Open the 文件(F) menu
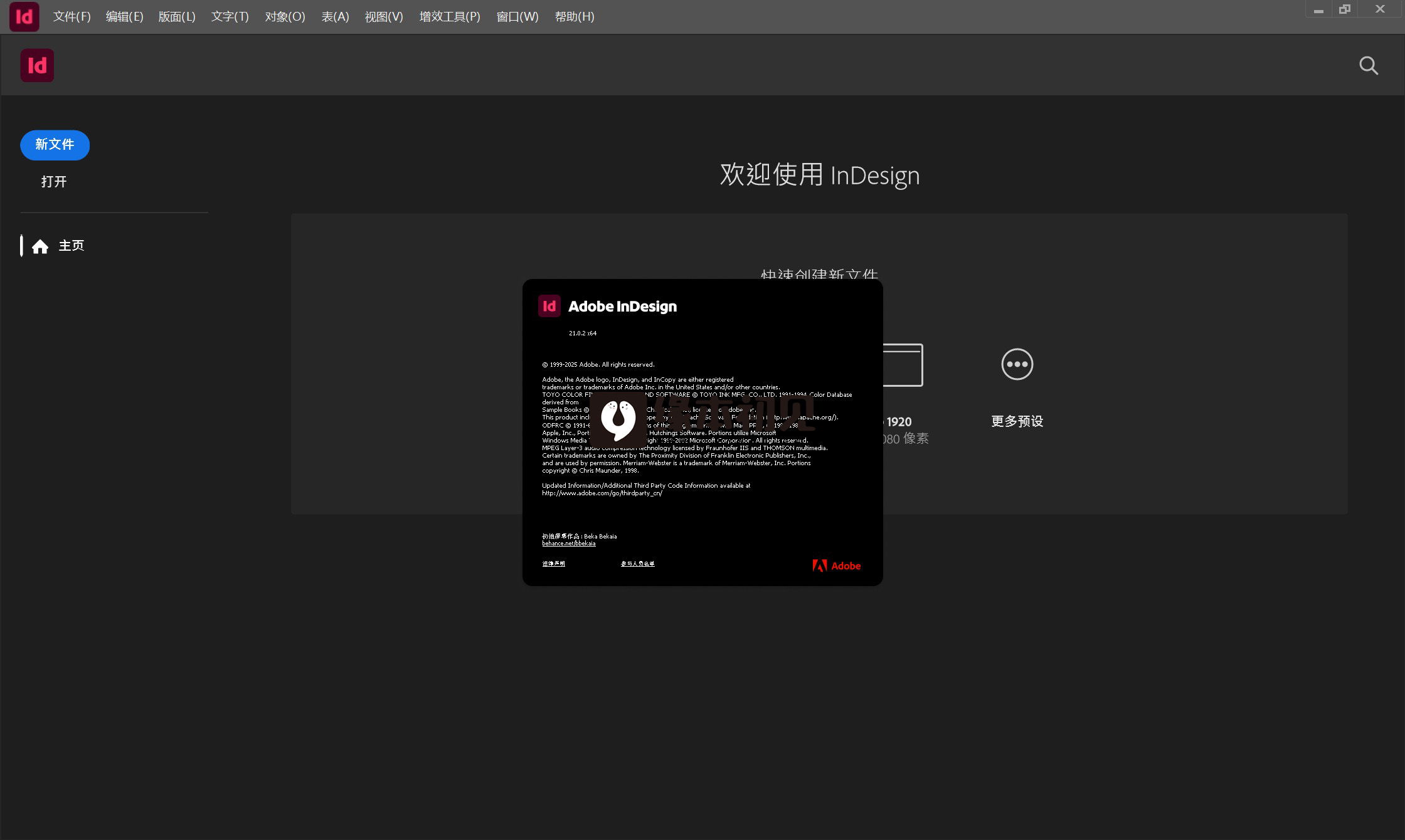This screenshot has height=840, width=1405. [x=72, y=17]
